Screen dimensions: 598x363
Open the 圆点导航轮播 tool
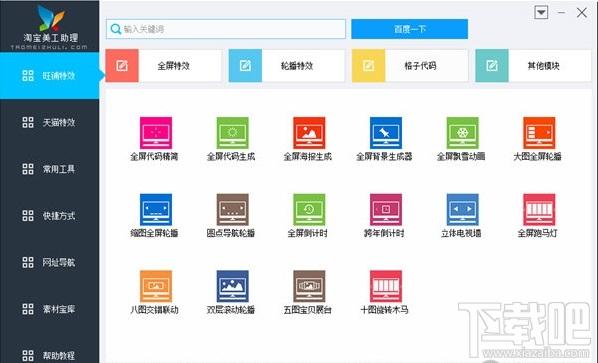click(232, 209)
